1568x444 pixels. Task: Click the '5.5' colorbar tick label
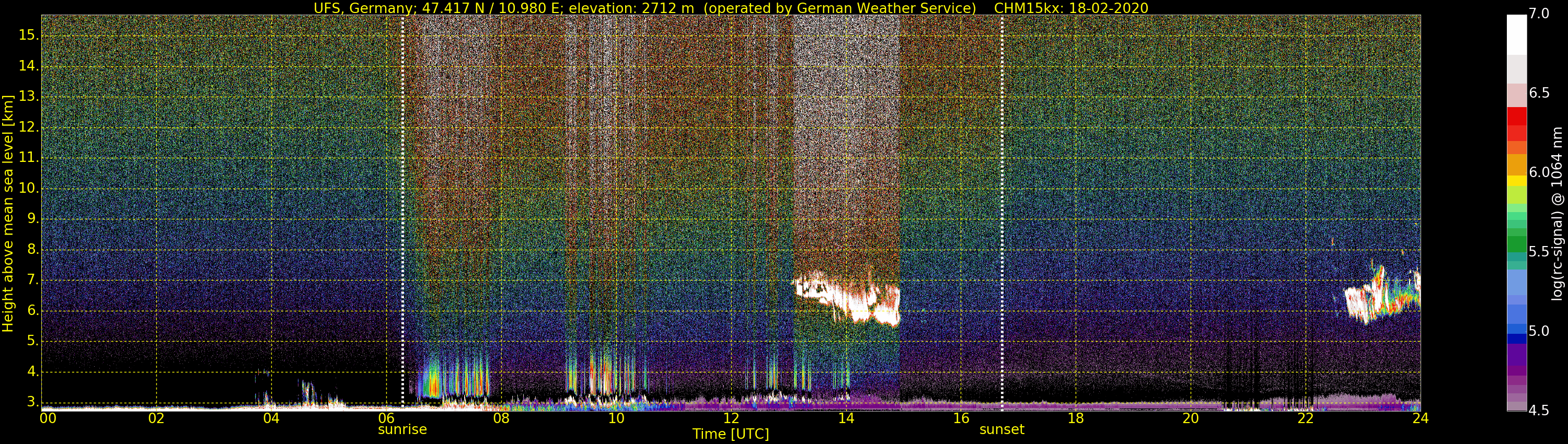[x=1539, y=252]
